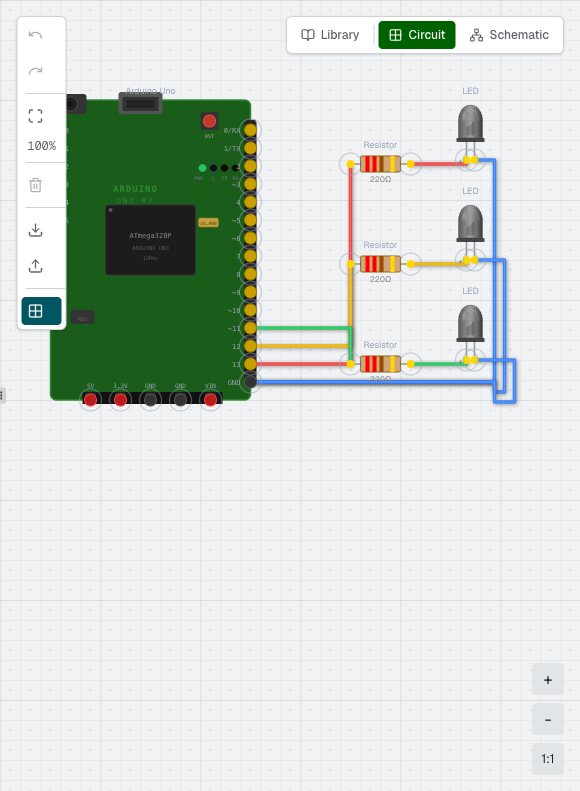Select the GND pin on right header

pyautogui.click(x=250, y=382)
